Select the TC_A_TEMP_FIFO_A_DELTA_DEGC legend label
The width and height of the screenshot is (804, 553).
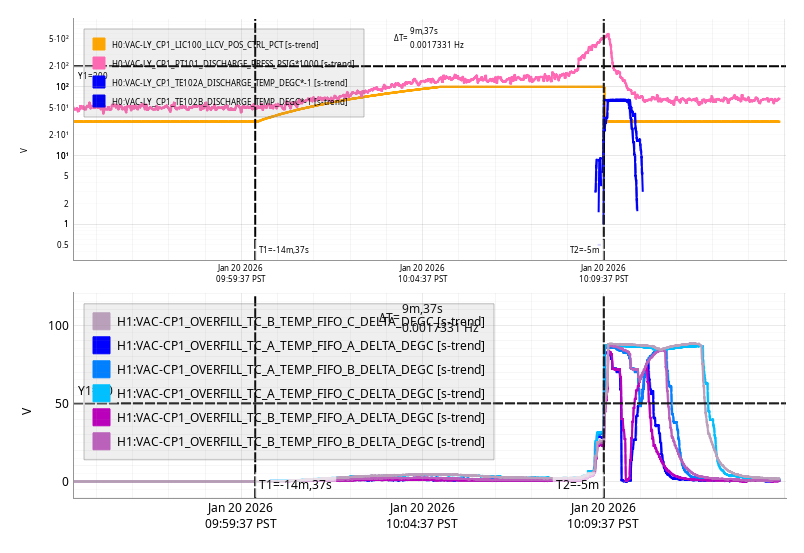click(300, 345)
